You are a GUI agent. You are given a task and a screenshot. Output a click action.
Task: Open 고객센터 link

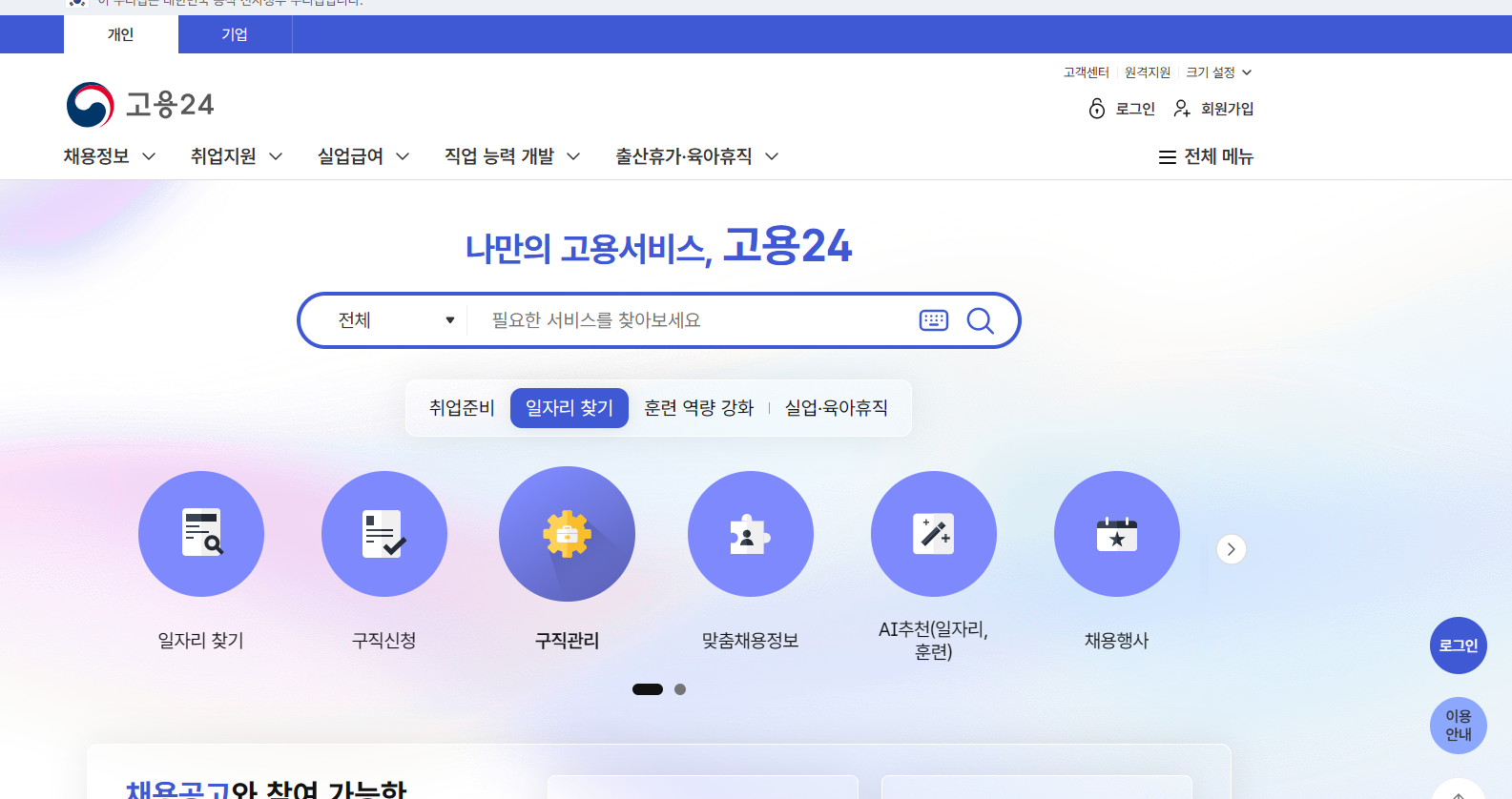tap(1087, 72)
